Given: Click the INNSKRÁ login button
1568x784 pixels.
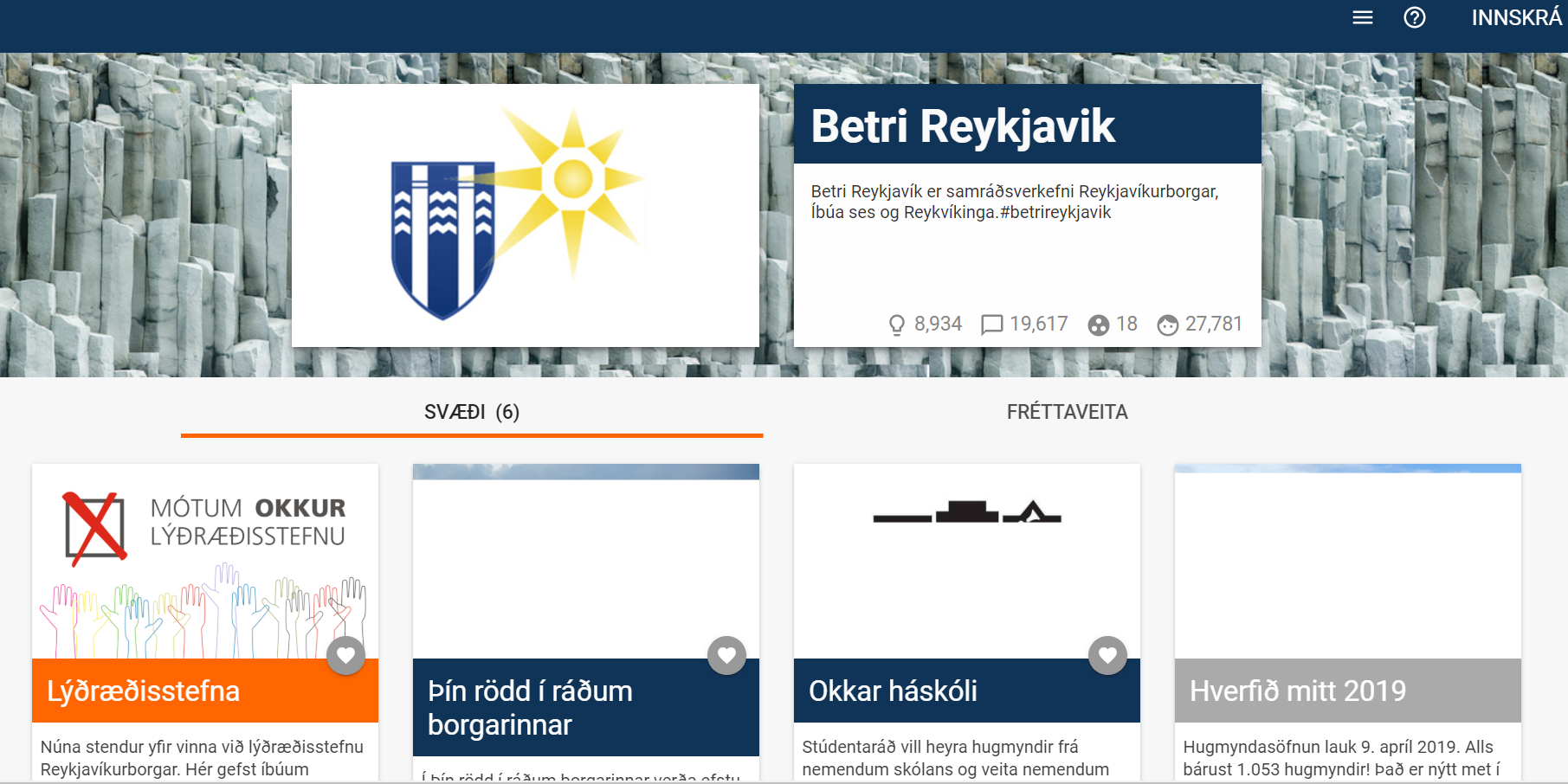Looking at the screenshot, I should 1516,18.
